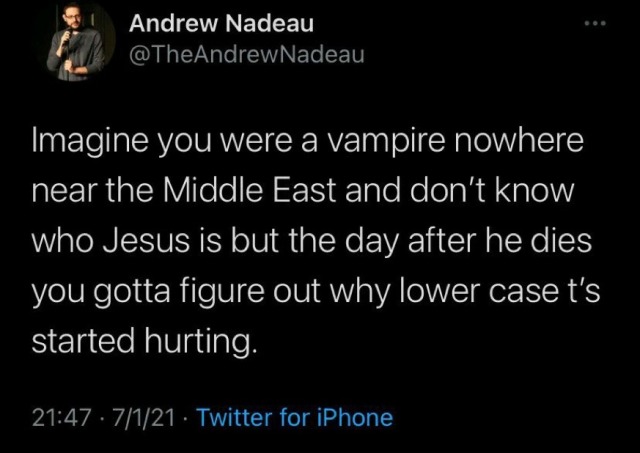
Task: Click the words "figure out" in the tweet
Action: 251,293
